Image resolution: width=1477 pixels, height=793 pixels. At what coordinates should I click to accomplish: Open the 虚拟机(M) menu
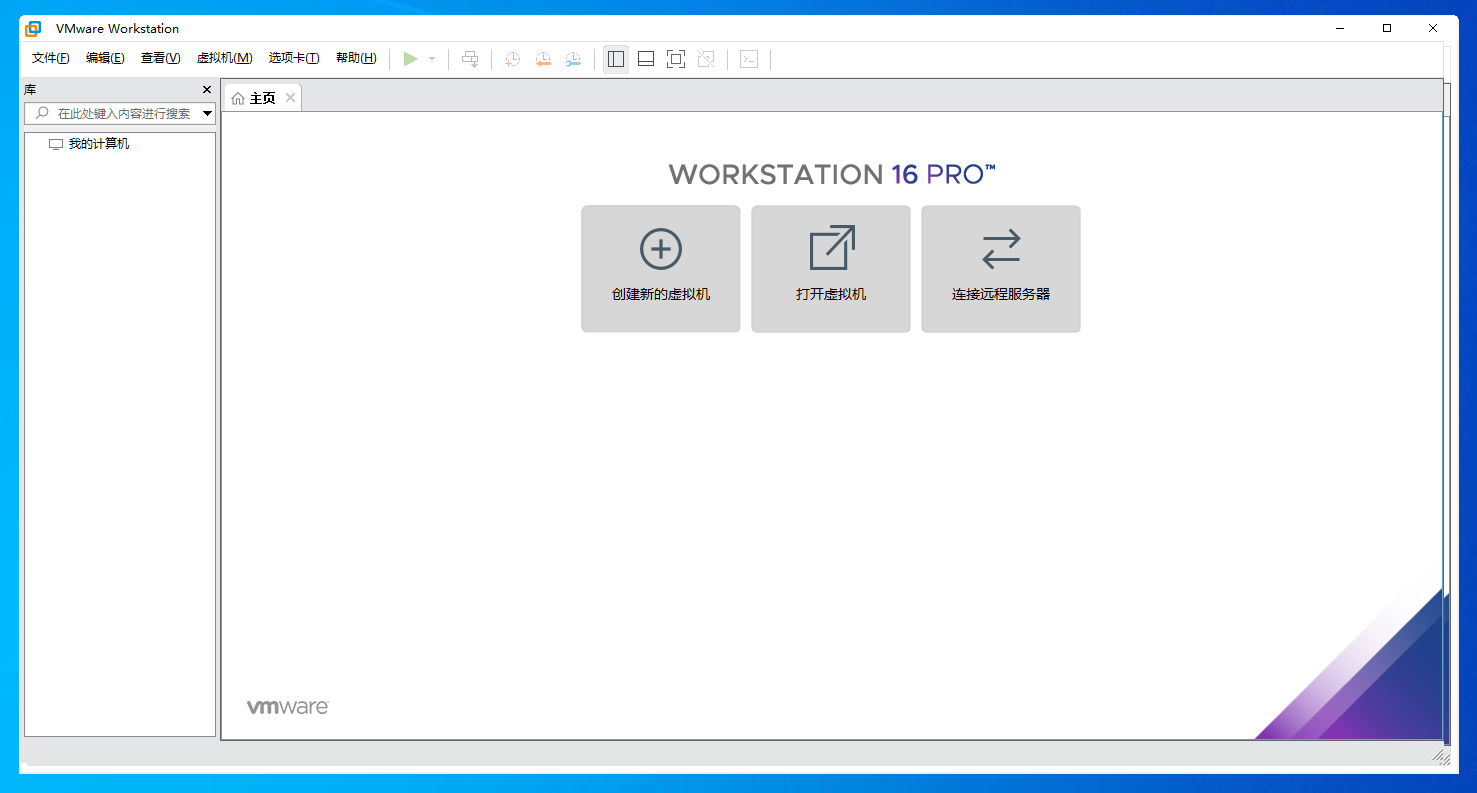click(x=224, y=58)
